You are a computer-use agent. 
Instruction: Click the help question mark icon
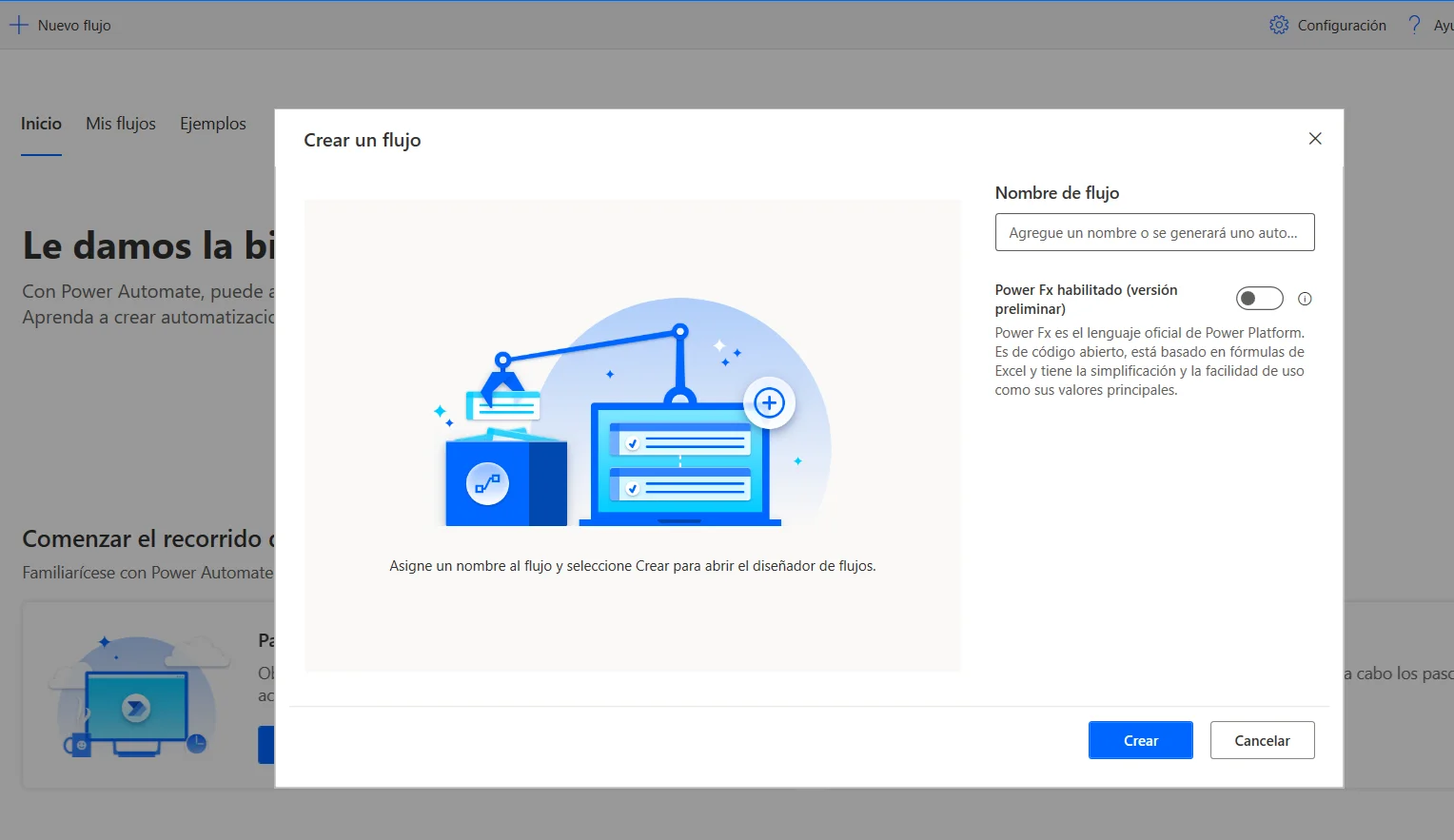tap(1414, 25)
